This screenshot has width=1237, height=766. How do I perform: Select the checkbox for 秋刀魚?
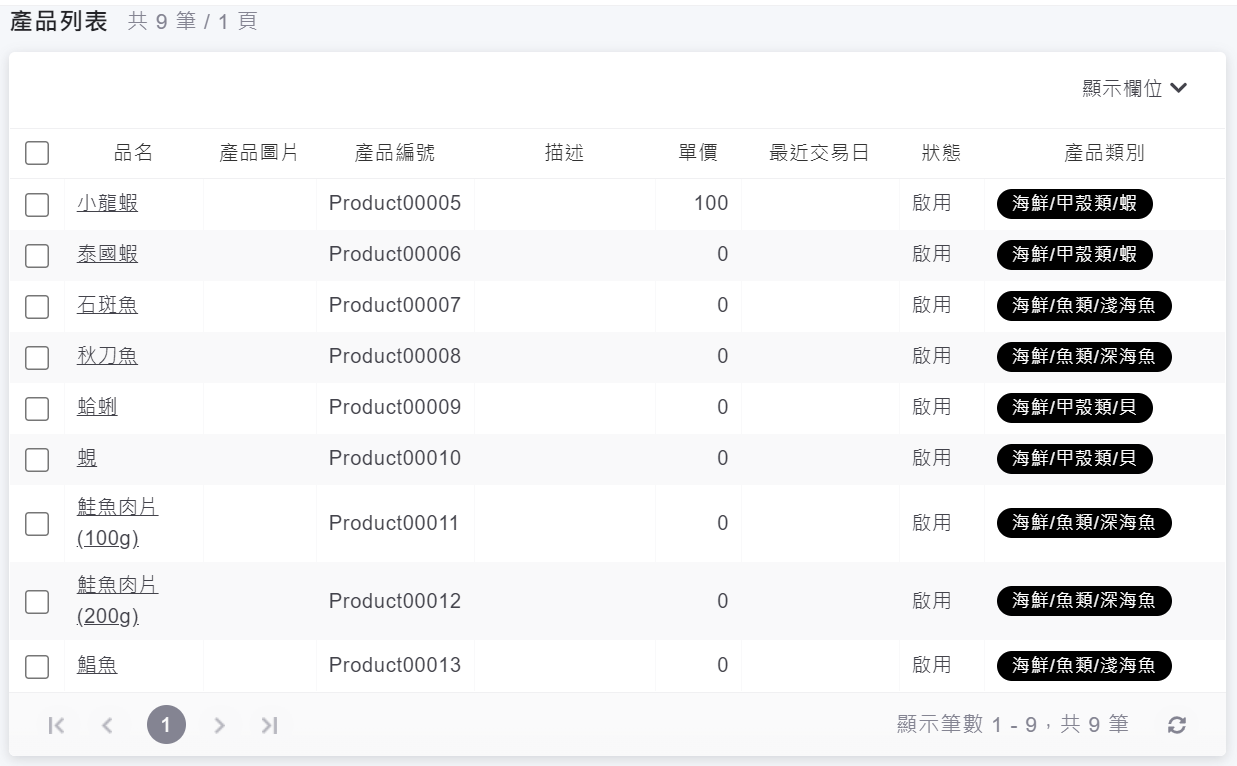pyautogui.click(x=37, y=357)
